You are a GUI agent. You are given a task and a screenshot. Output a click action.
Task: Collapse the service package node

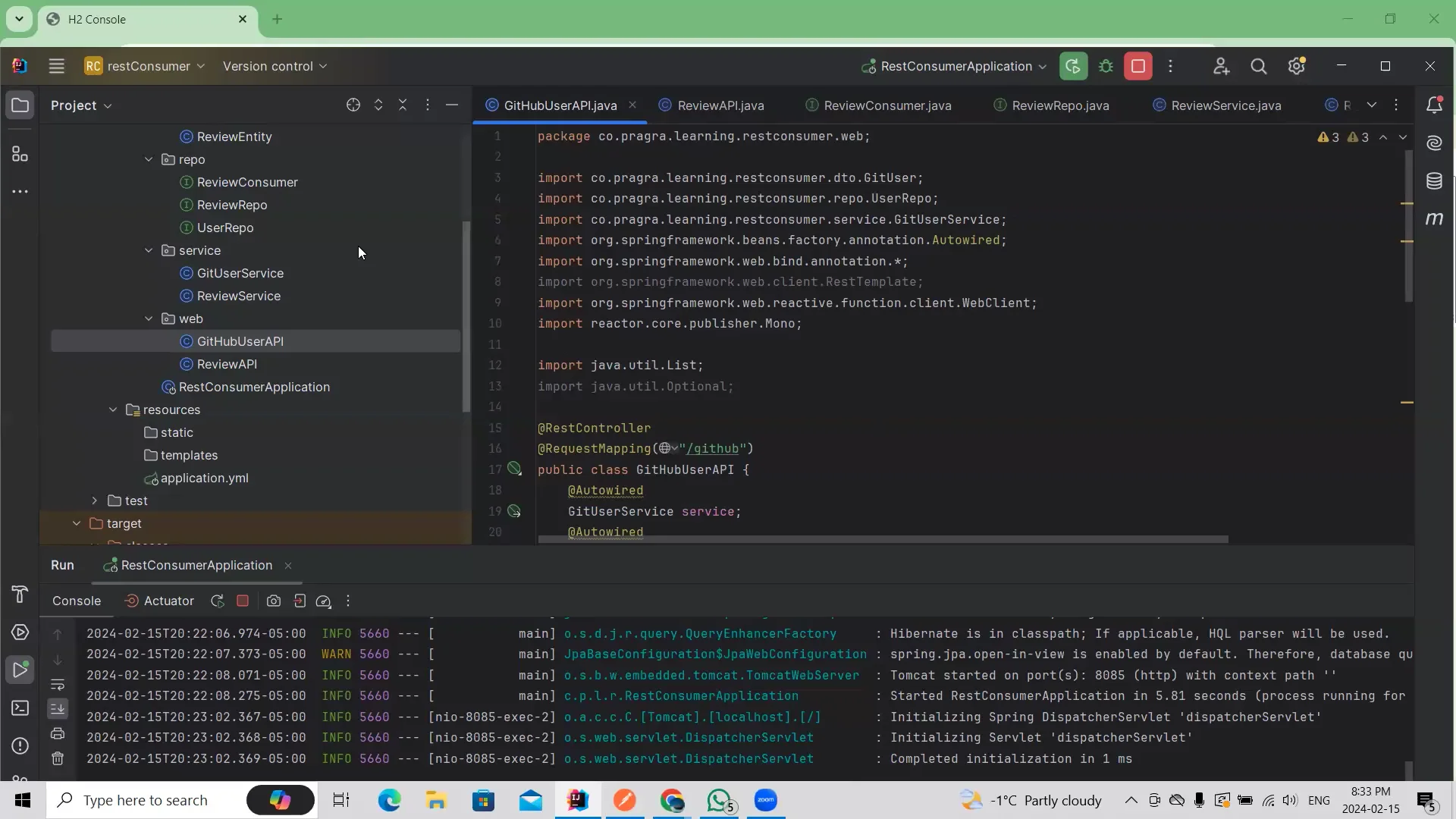149,250
